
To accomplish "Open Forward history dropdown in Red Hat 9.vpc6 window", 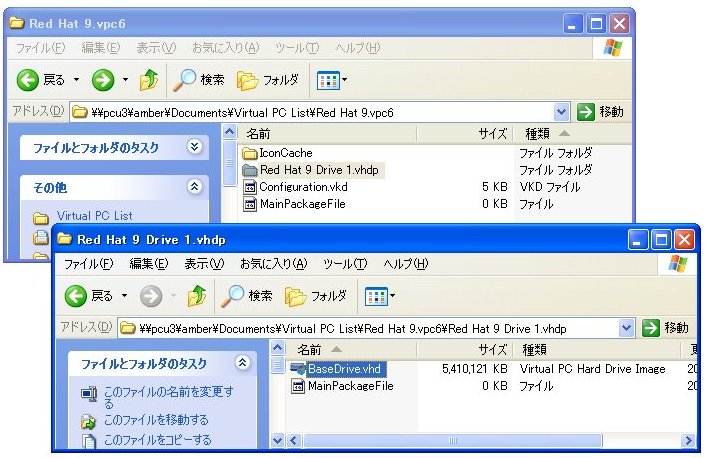I will coord(125,80).
